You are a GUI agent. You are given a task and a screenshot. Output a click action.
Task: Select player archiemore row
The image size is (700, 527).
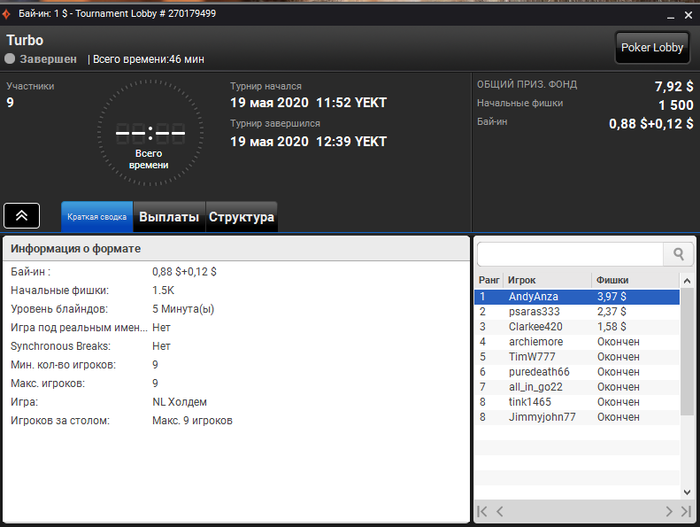577,342
